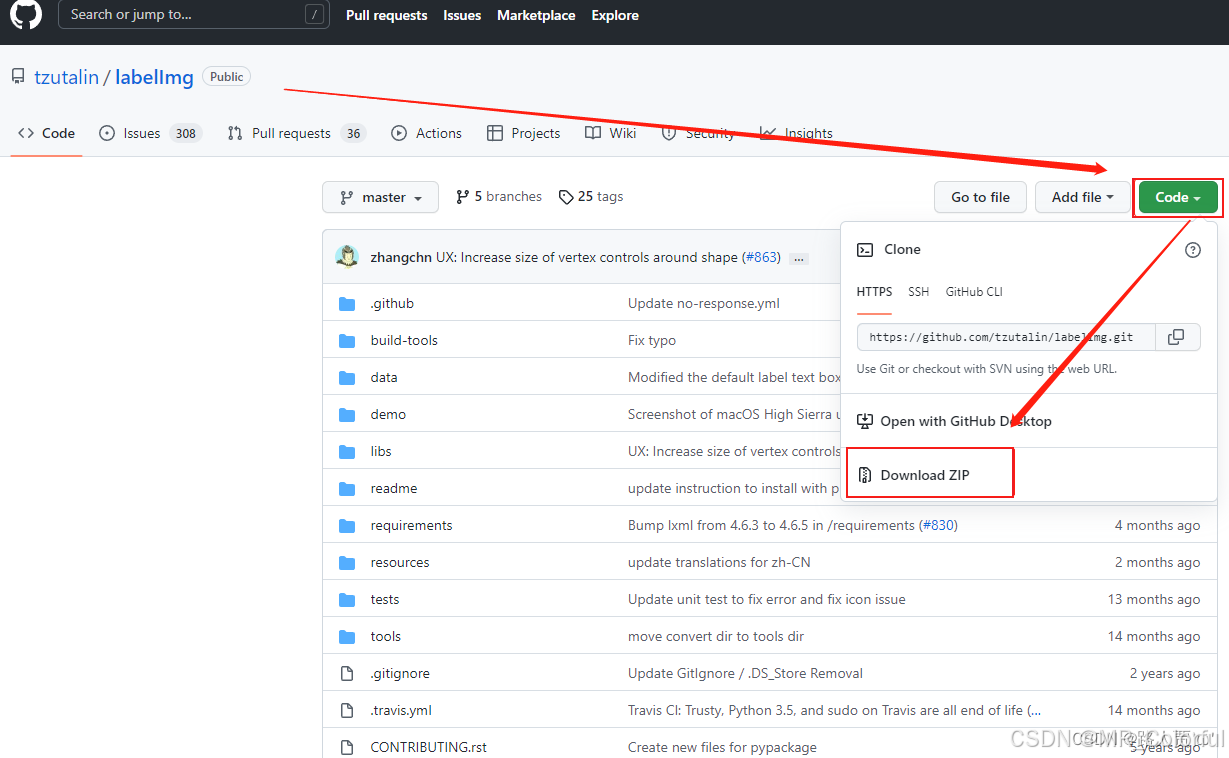
Task: View the 25 tags link
Action: click(590, 197)
